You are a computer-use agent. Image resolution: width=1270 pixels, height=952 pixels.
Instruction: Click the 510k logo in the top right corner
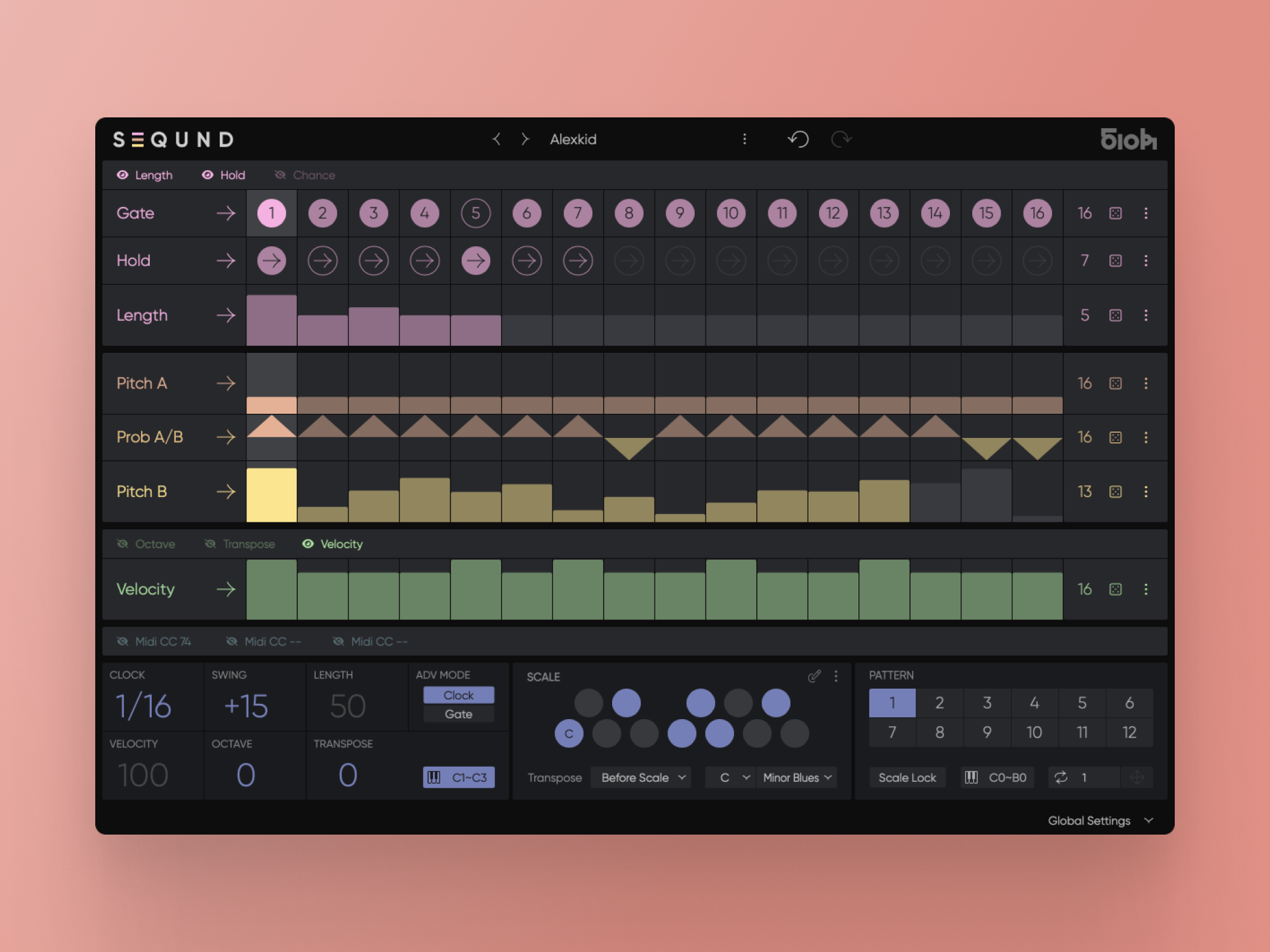pos(1128,139)
